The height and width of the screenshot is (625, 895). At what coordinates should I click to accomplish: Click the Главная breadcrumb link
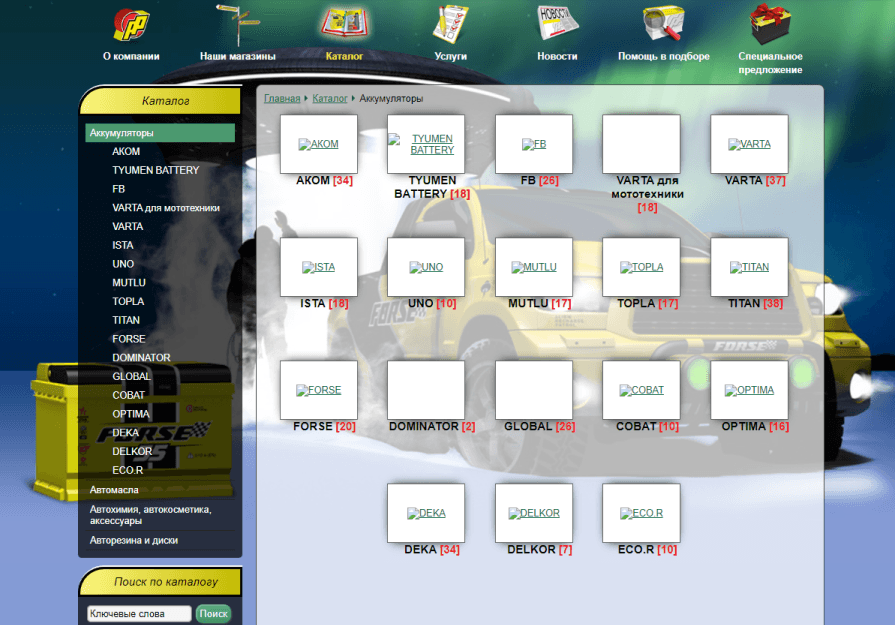click(x=282, y=98)
